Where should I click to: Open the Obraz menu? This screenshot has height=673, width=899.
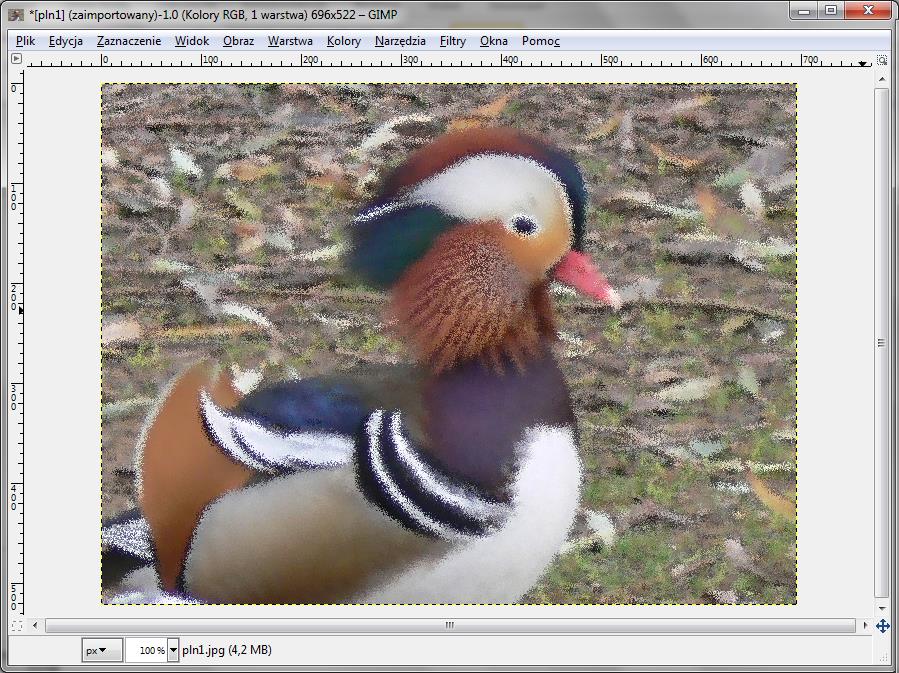click(239, 41)
